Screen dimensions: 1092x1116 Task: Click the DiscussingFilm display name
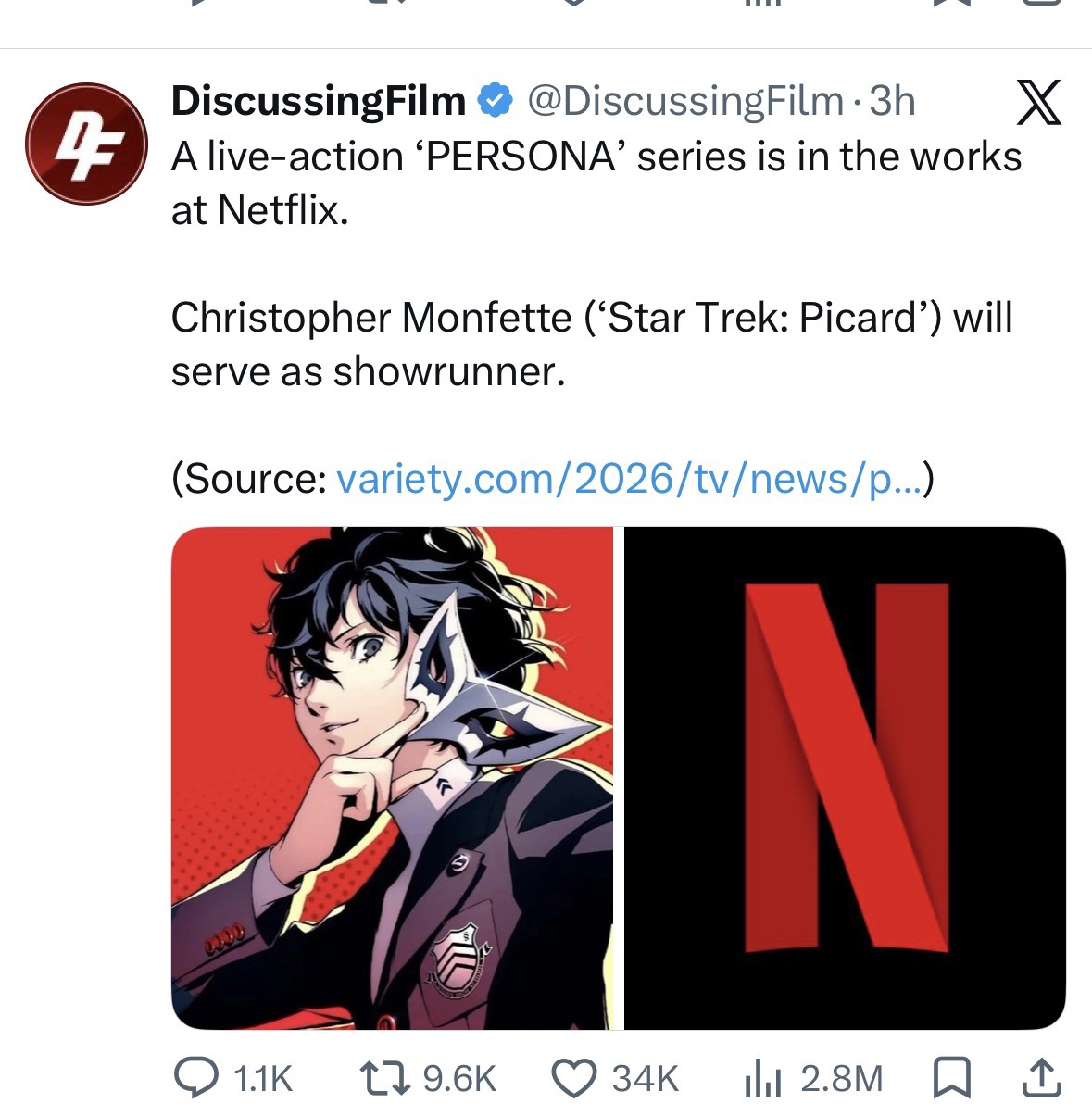pyautogui.click(x=319, y=101)
